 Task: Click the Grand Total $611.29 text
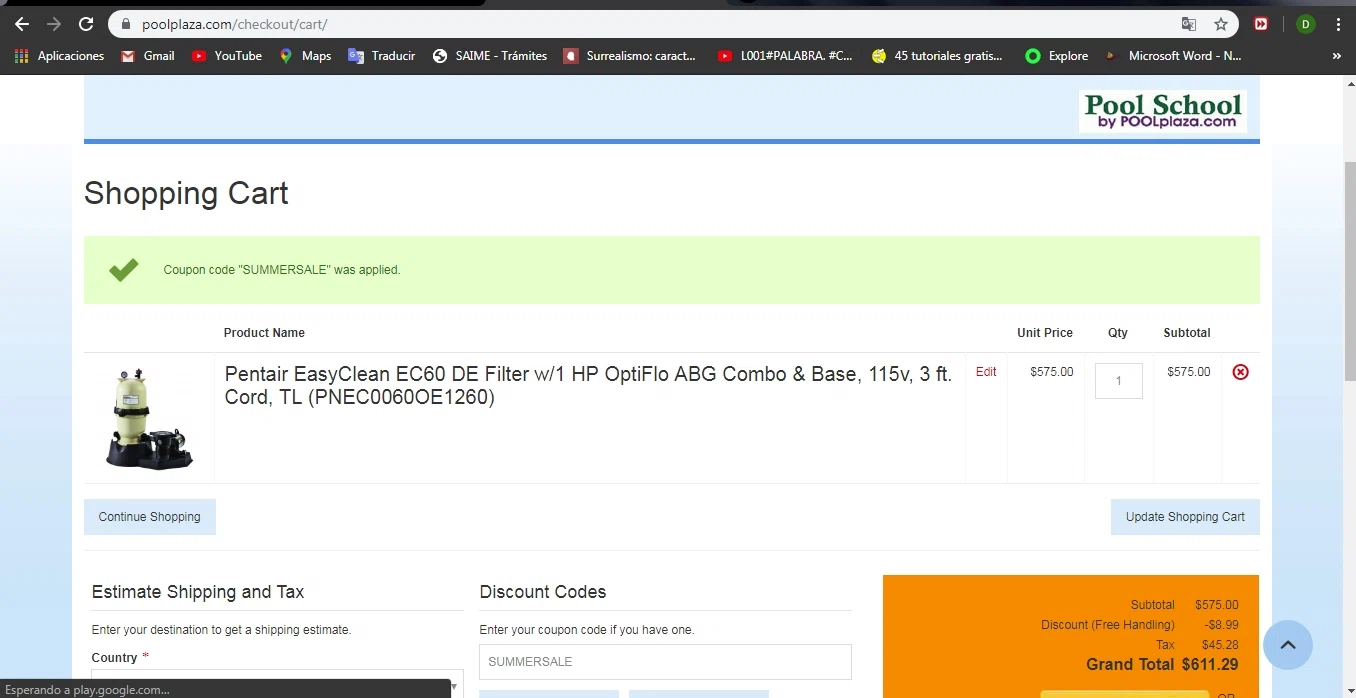pos(1162,665)
